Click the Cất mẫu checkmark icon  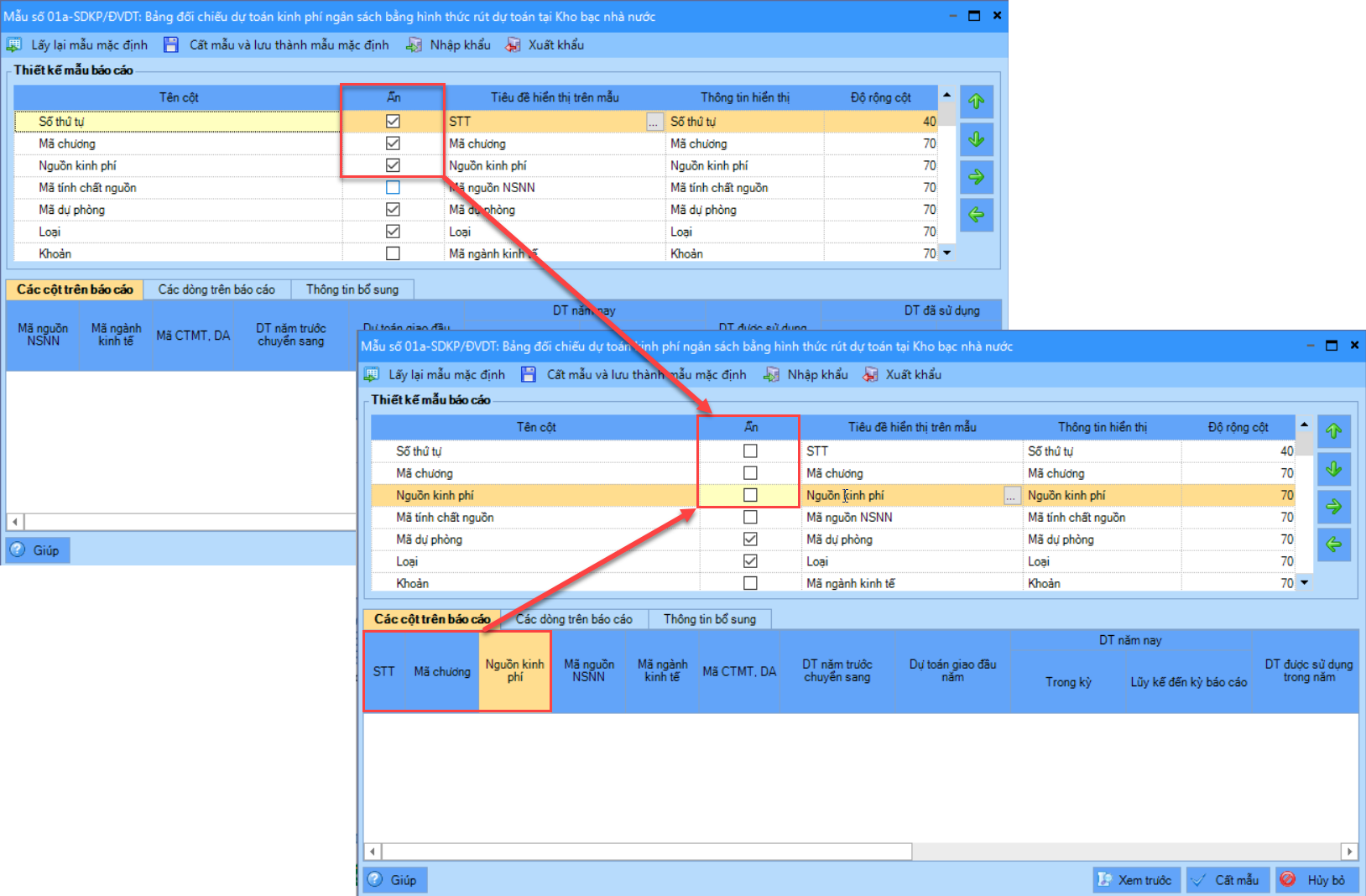click(1200, 879)
